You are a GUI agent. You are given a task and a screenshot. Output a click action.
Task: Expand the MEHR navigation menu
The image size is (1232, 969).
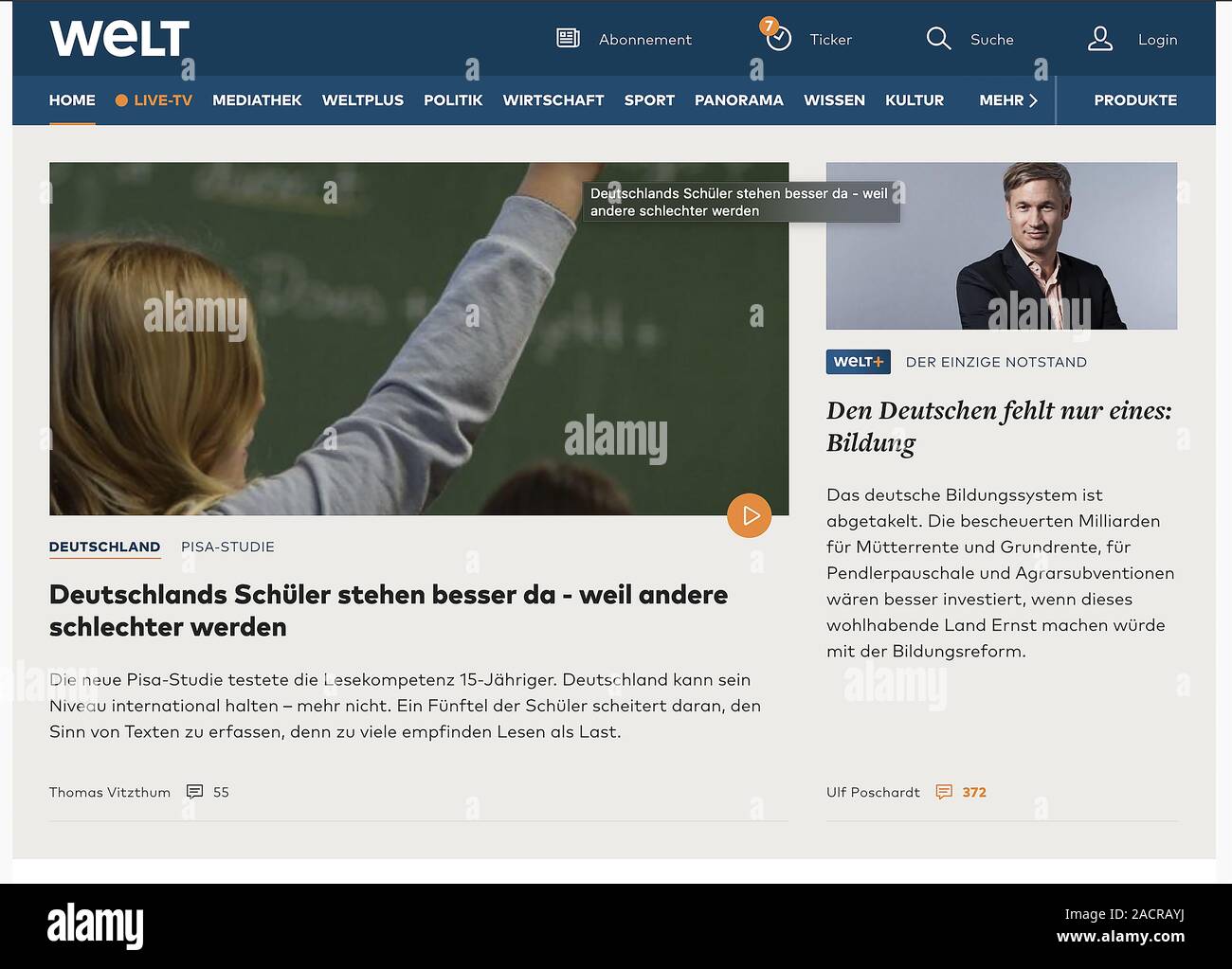1002,100
